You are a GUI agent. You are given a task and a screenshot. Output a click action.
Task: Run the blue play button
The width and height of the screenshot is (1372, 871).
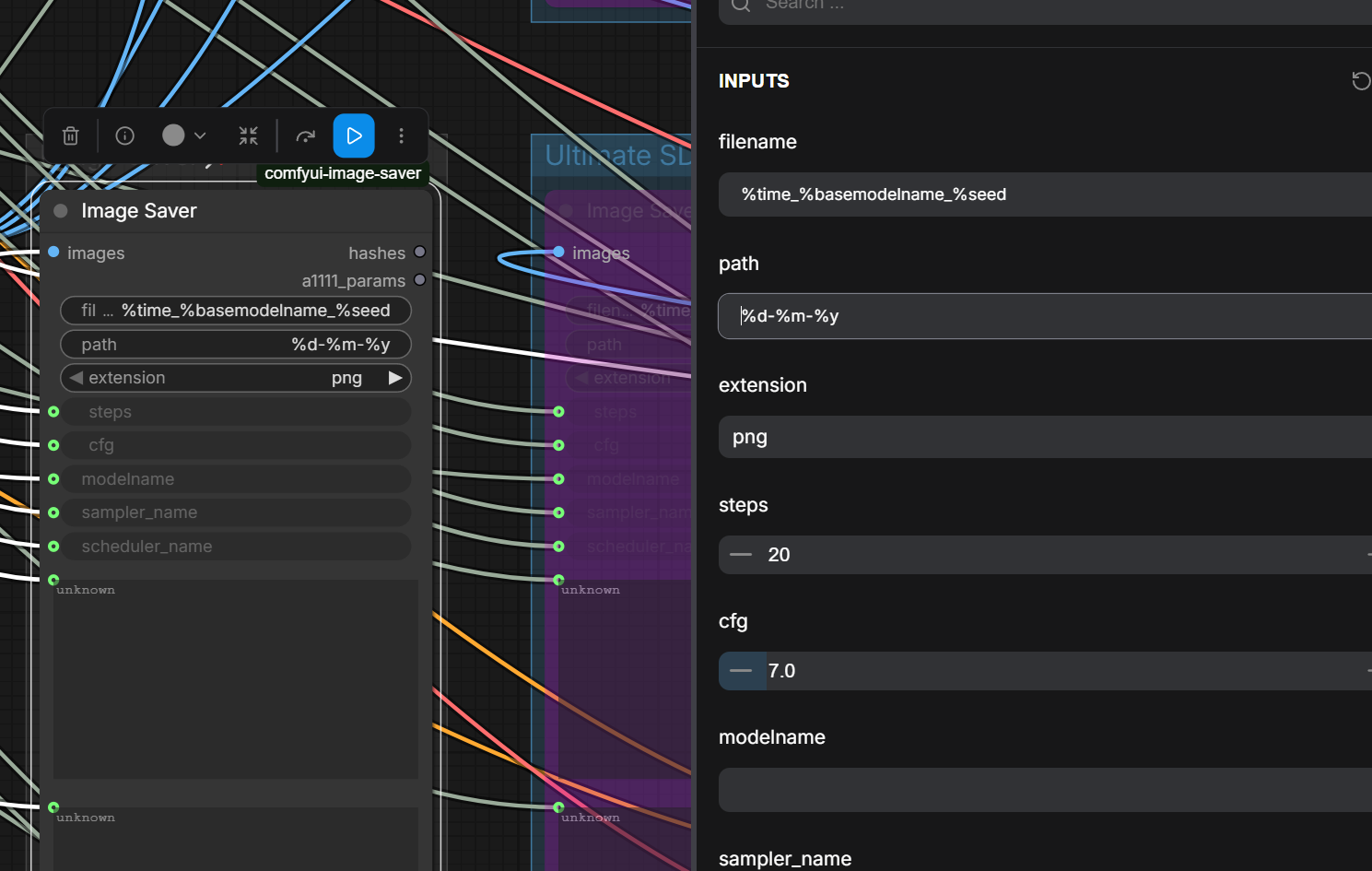tap(354, 136)
